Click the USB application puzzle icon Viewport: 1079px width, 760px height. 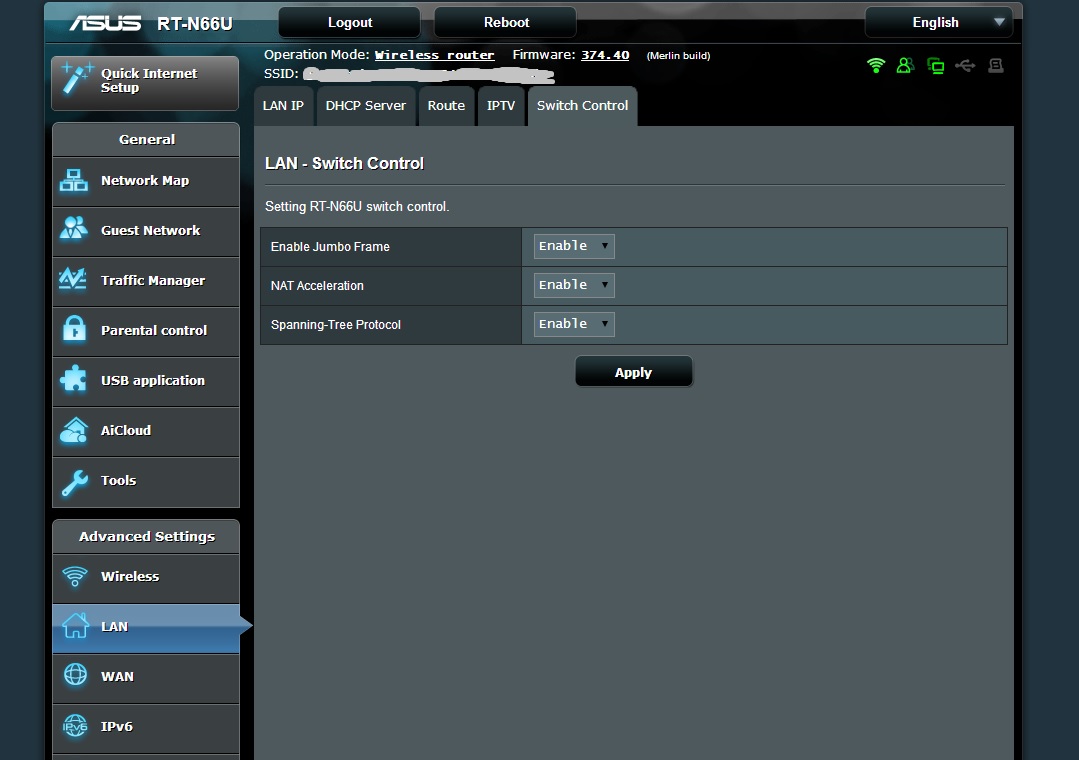coord(74,379)
